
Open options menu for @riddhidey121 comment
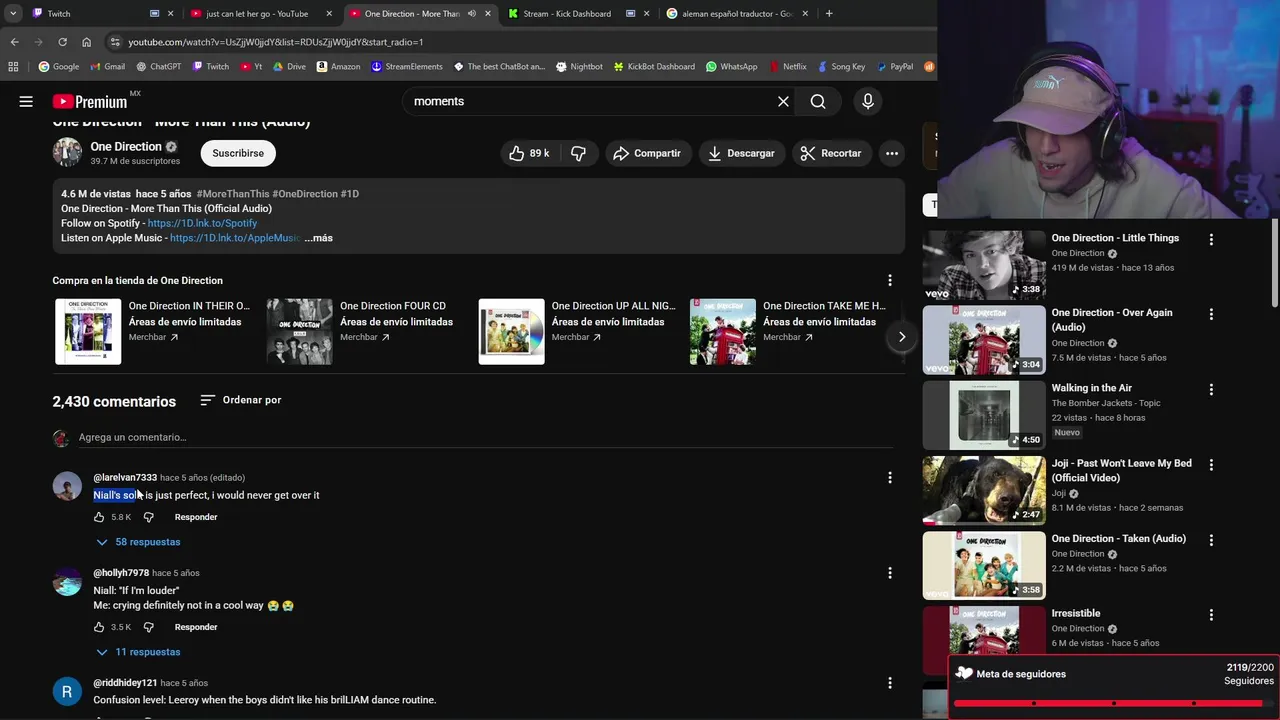coord(889,683)
